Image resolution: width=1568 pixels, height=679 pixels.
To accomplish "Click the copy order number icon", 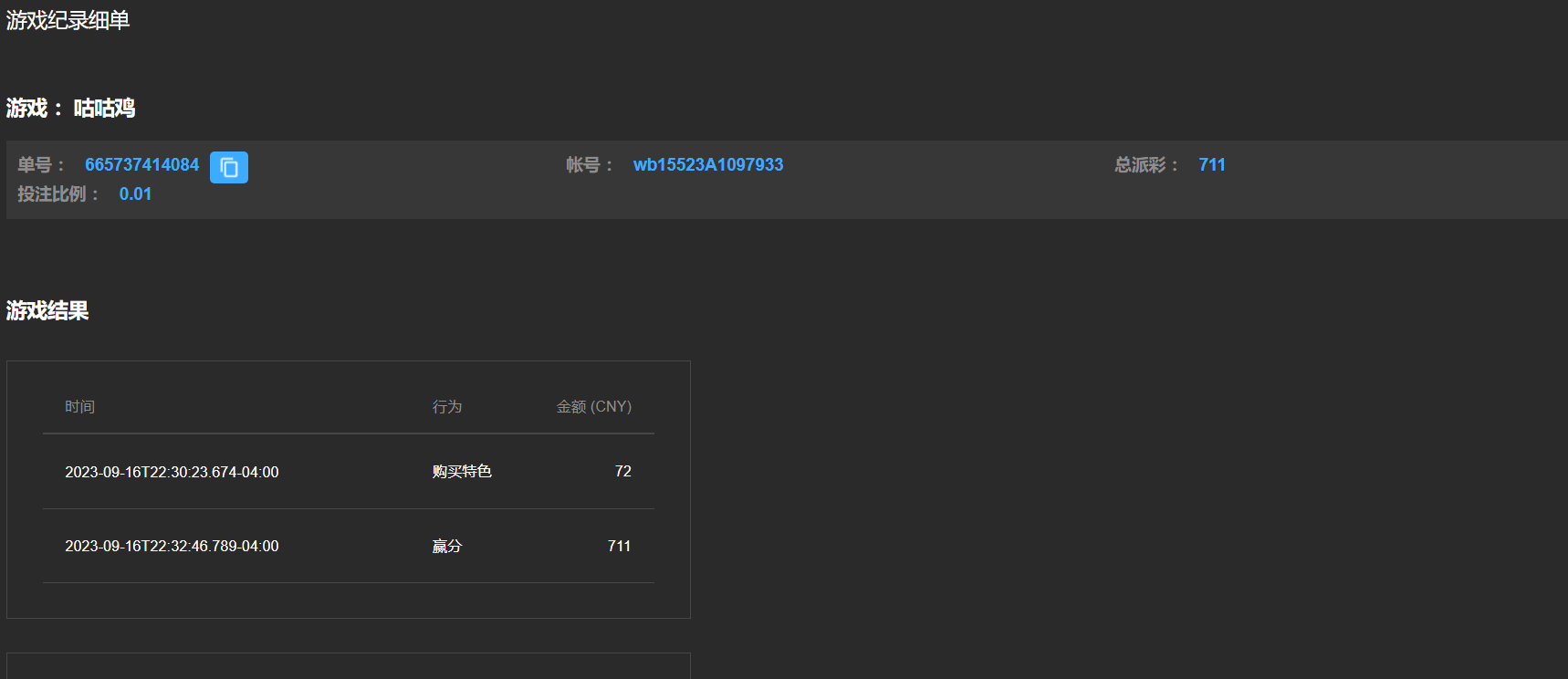I will tap(228, 167).
